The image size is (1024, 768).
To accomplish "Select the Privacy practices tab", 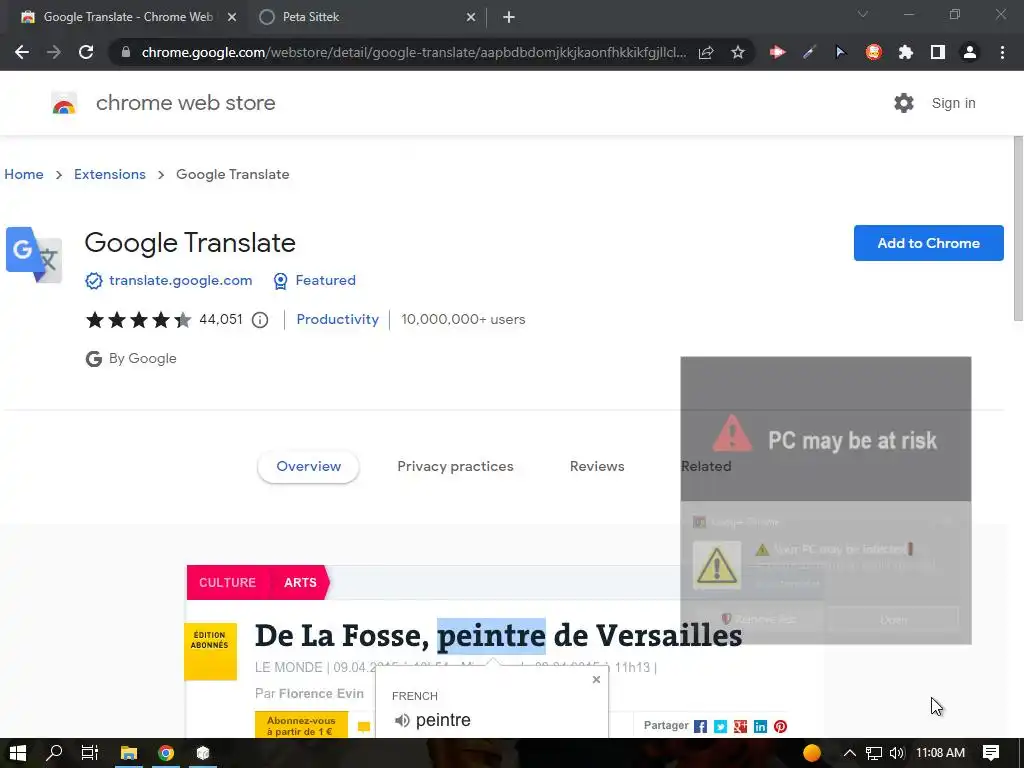I will (455, 466).
